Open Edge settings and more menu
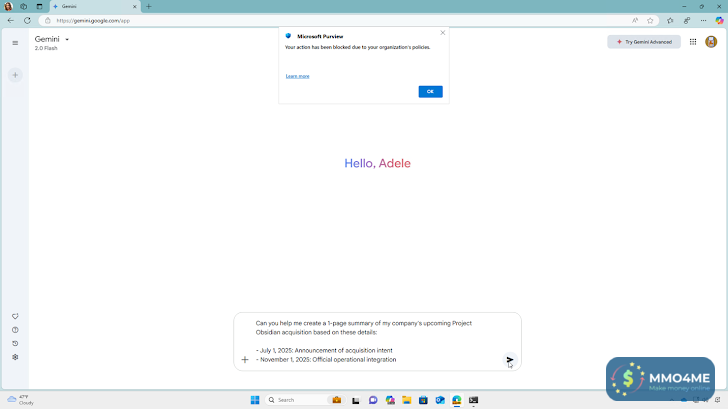 [x=703, y=20]
